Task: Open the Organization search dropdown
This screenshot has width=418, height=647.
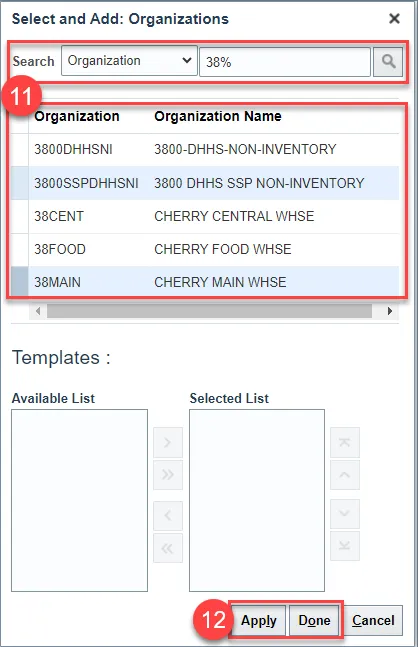Action: pos(129,61)
